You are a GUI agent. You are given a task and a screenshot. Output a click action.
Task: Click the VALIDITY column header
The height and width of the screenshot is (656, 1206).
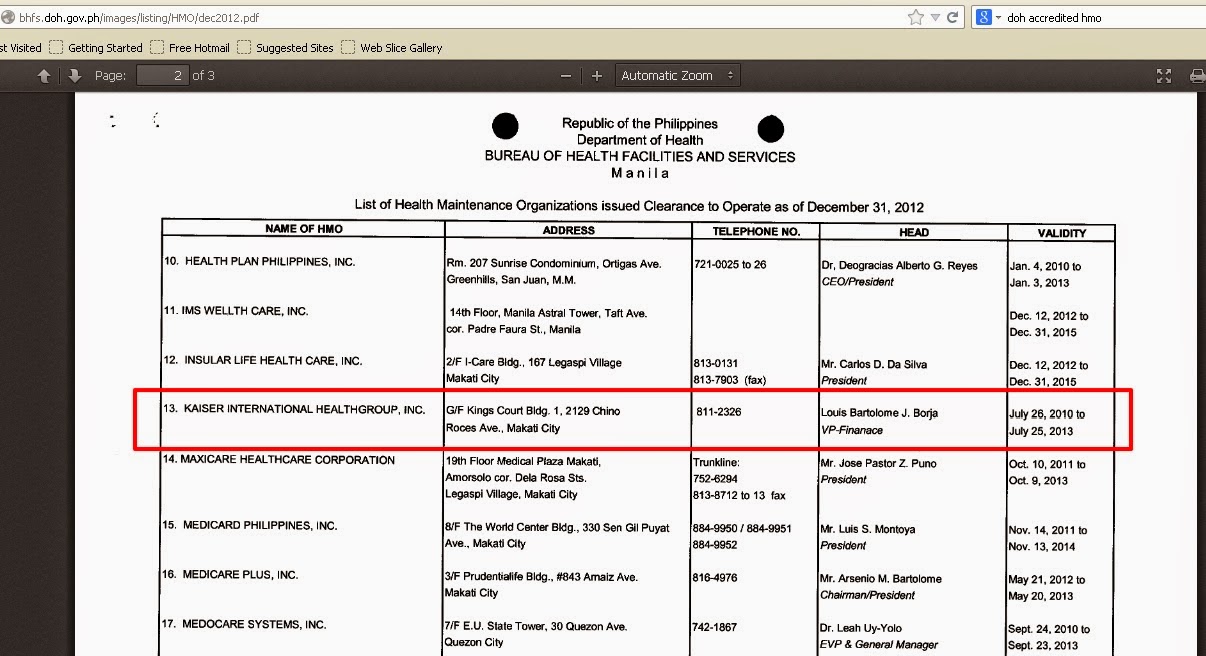pos(1062,232)
